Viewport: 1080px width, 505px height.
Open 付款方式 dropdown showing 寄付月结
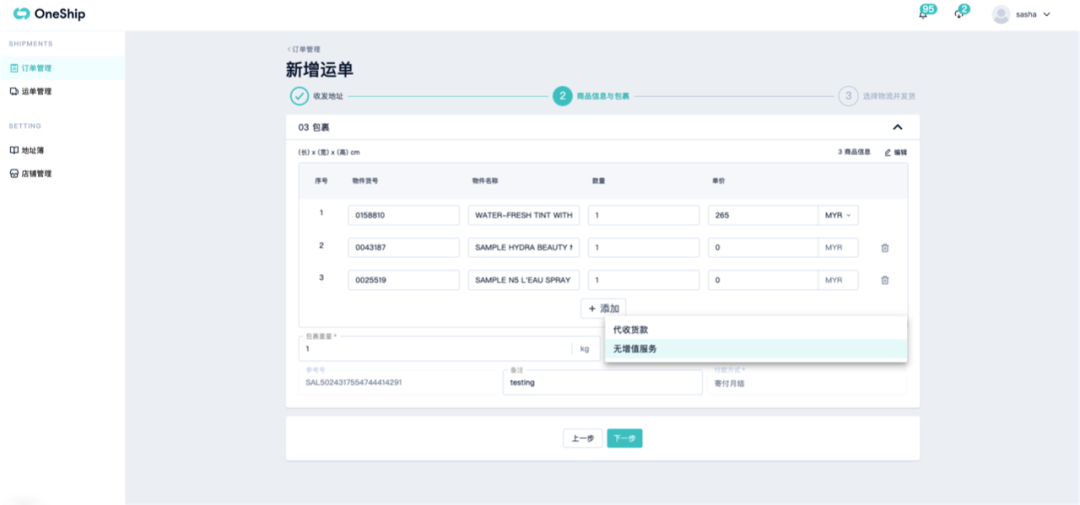[807, 382]
